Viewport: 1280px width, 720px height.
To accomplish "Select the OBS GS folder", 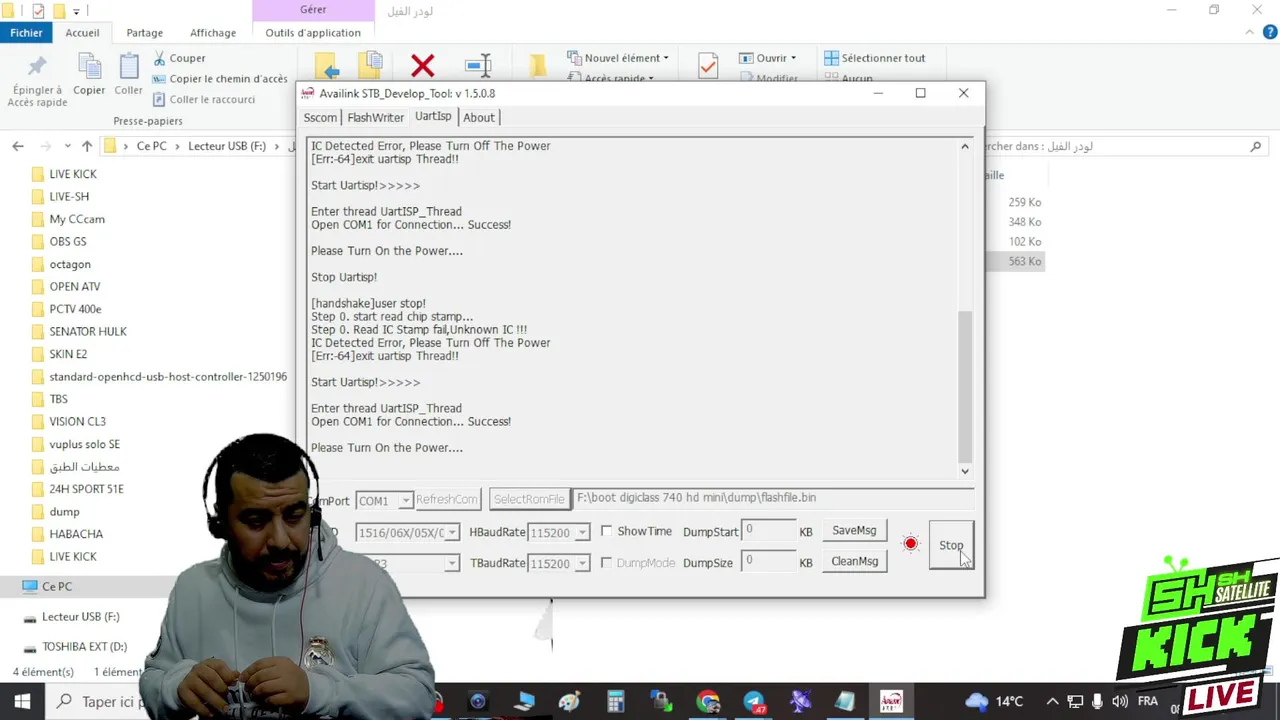I will 68,241.
